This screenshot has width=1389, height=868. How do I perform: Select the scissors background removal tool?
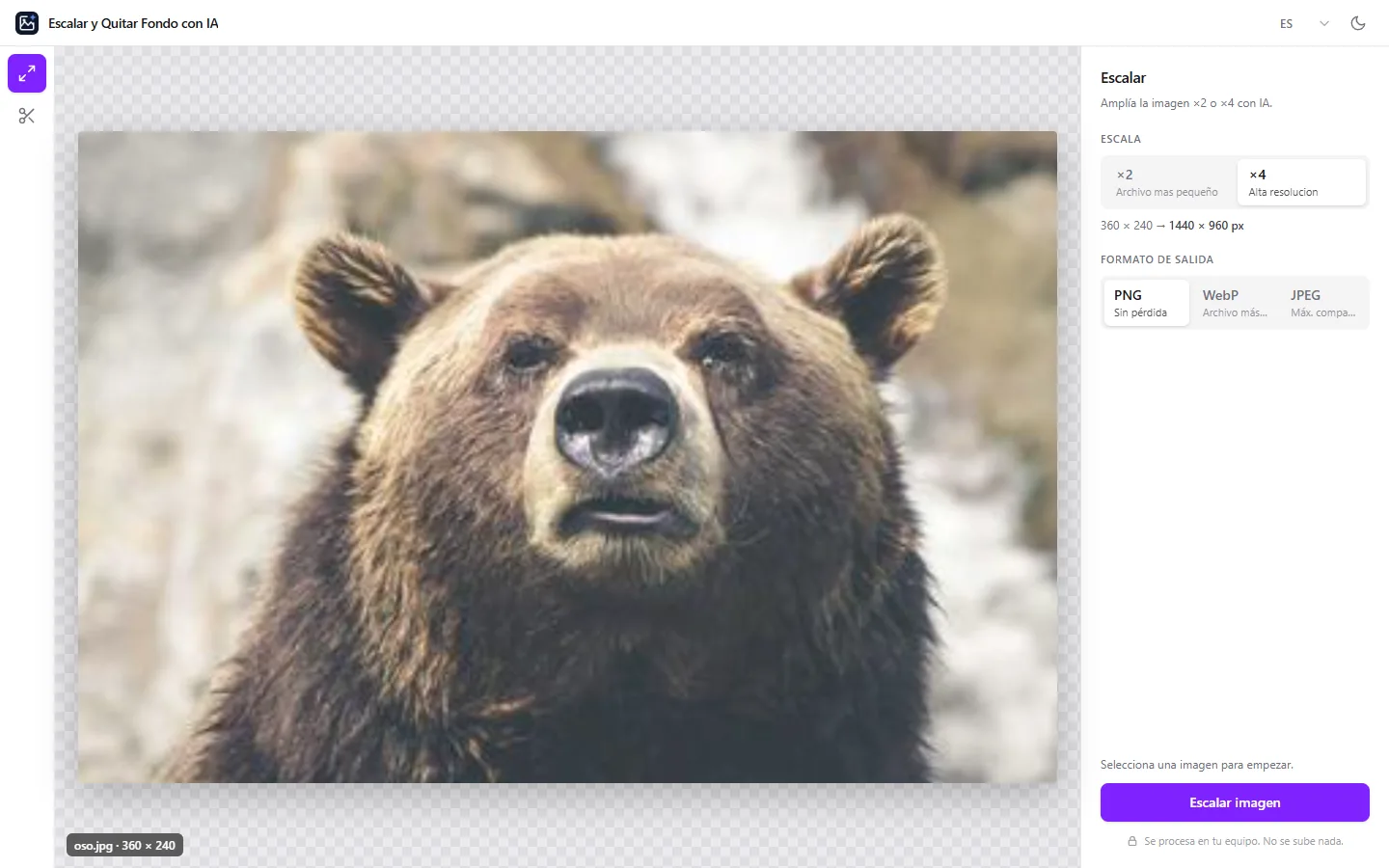[27, 116]
